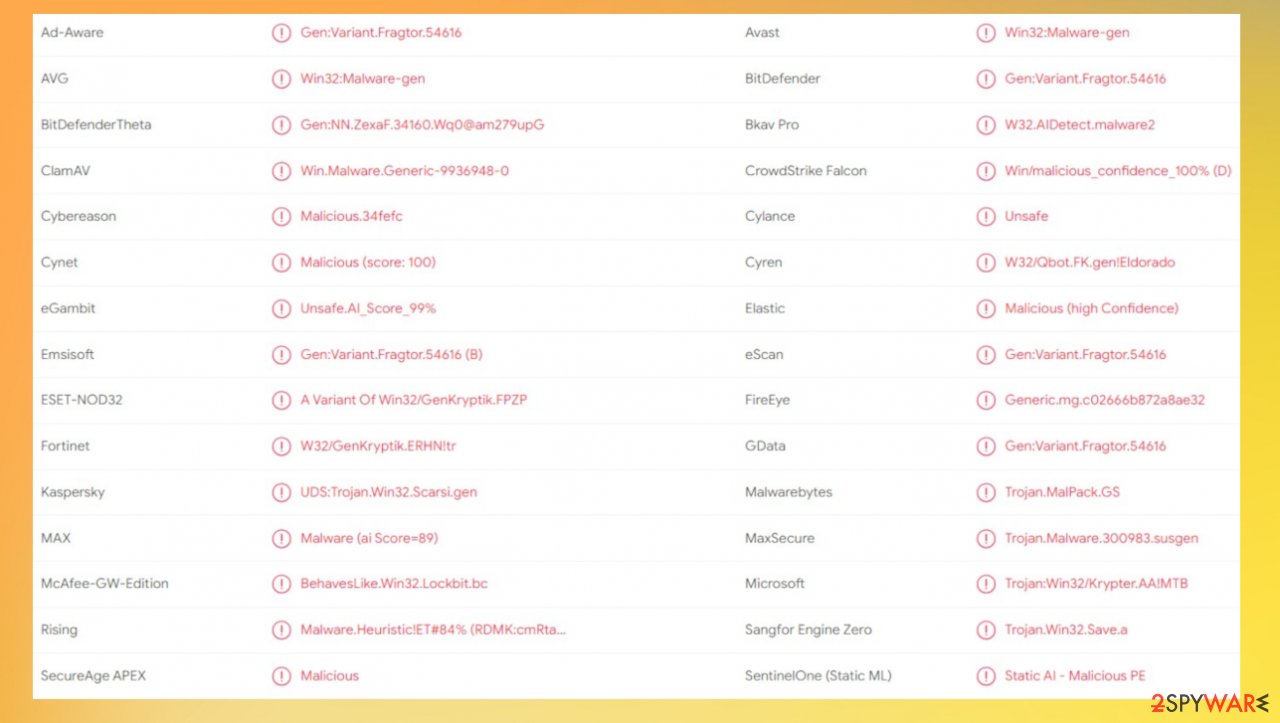Click detection text BehavesLike.Win32.Lockbit.bc
The image size is (1280, 723).
394,584
